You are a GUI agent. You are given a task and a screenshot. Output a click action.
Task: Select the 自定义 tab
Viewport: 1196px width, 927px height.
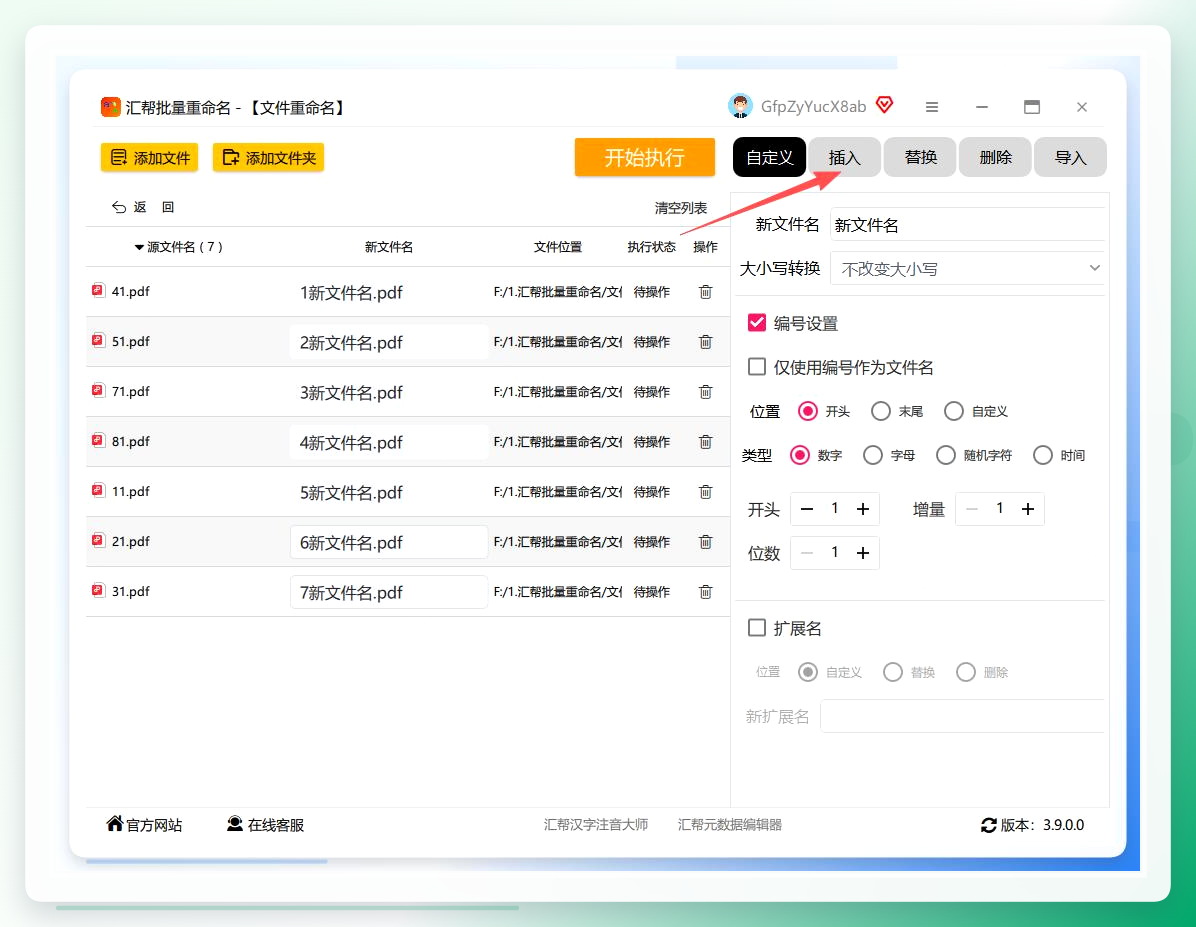point(770,157)
